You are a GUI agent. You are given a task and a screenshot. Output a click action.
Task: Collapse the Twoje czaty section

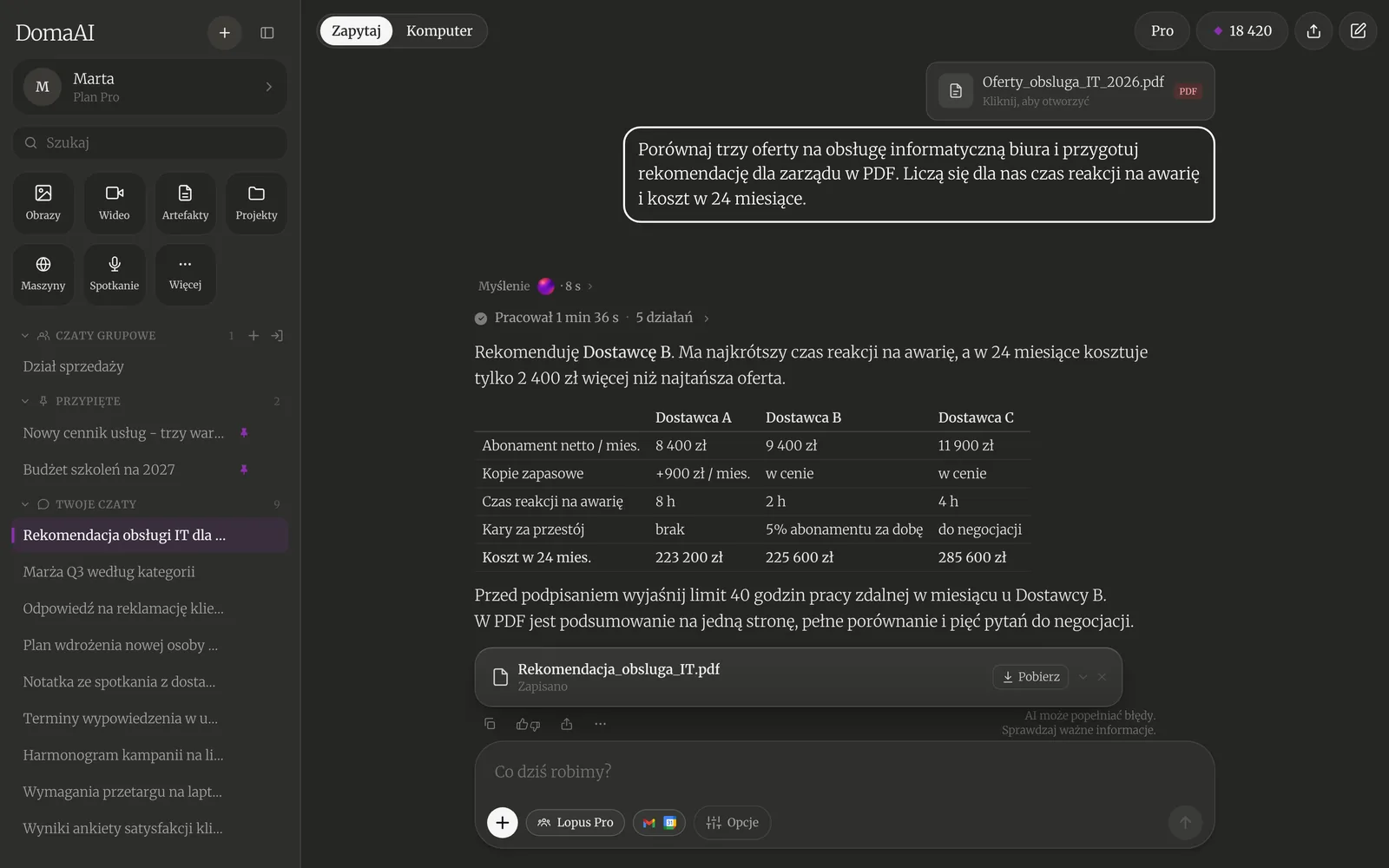pos(25,504)
